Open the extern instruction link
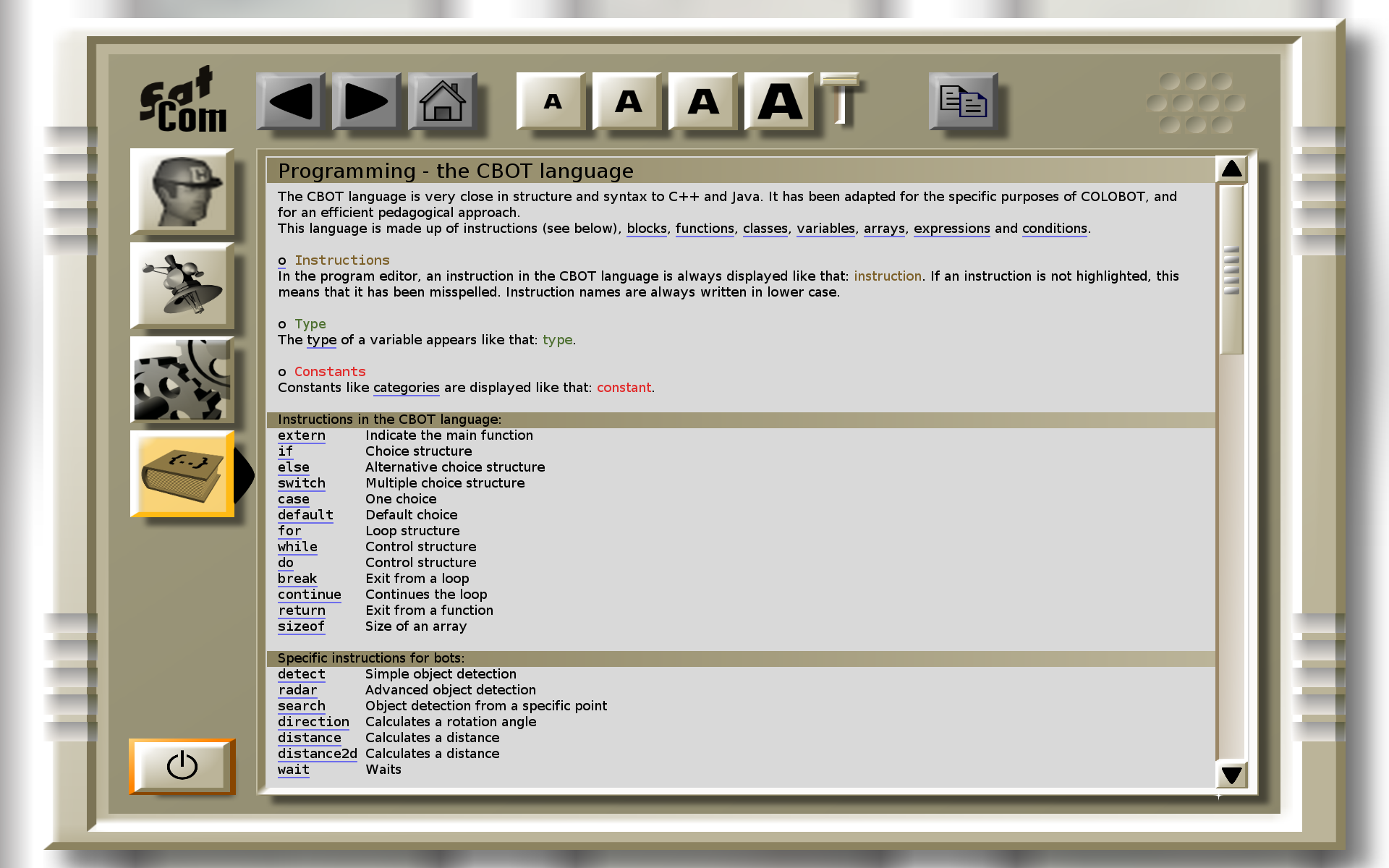 [x=301, y=435]
